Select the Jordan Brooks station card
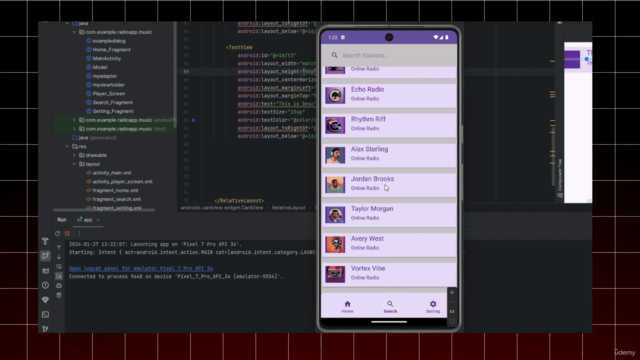640x360 pixels. (x=389, y=184)
